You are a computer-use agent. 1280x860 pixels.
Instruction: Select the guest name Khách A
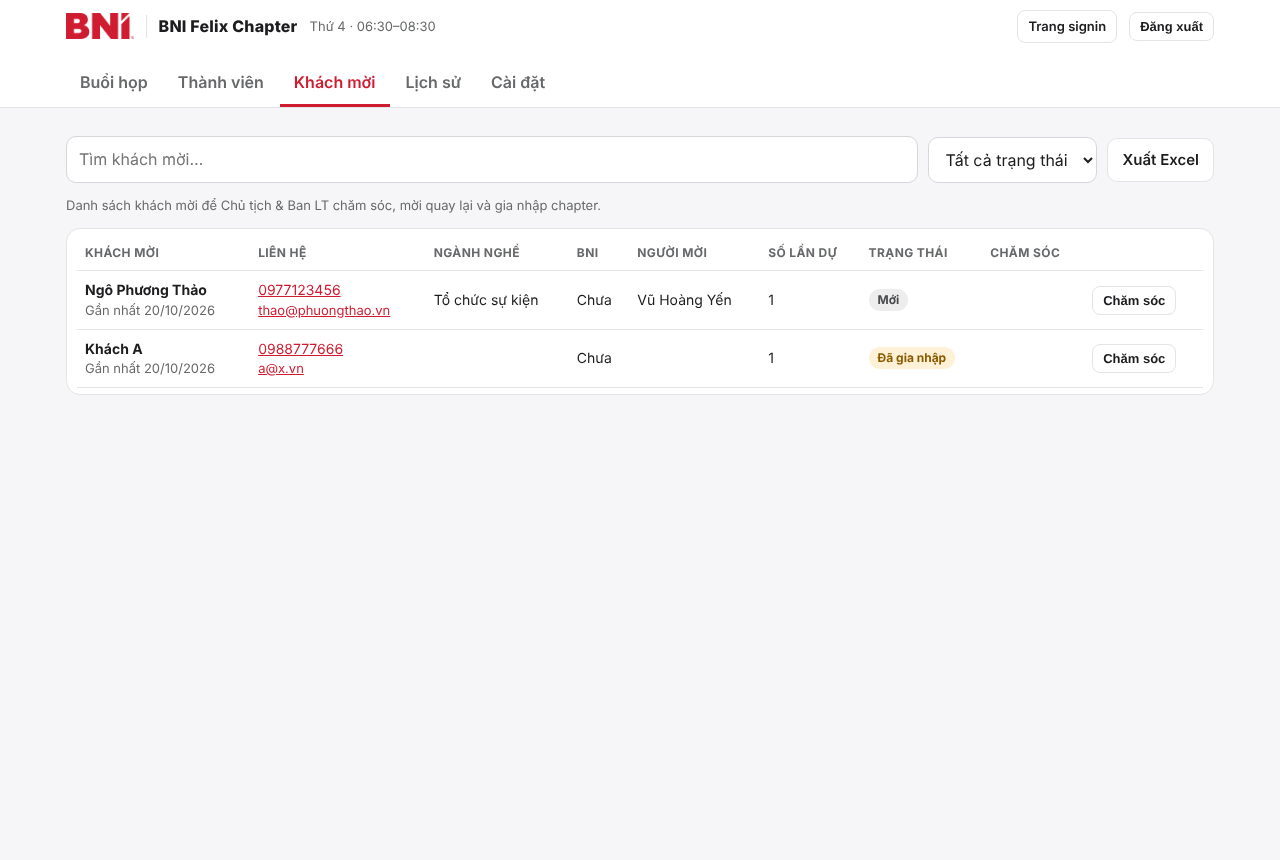(x=114, y=349)
